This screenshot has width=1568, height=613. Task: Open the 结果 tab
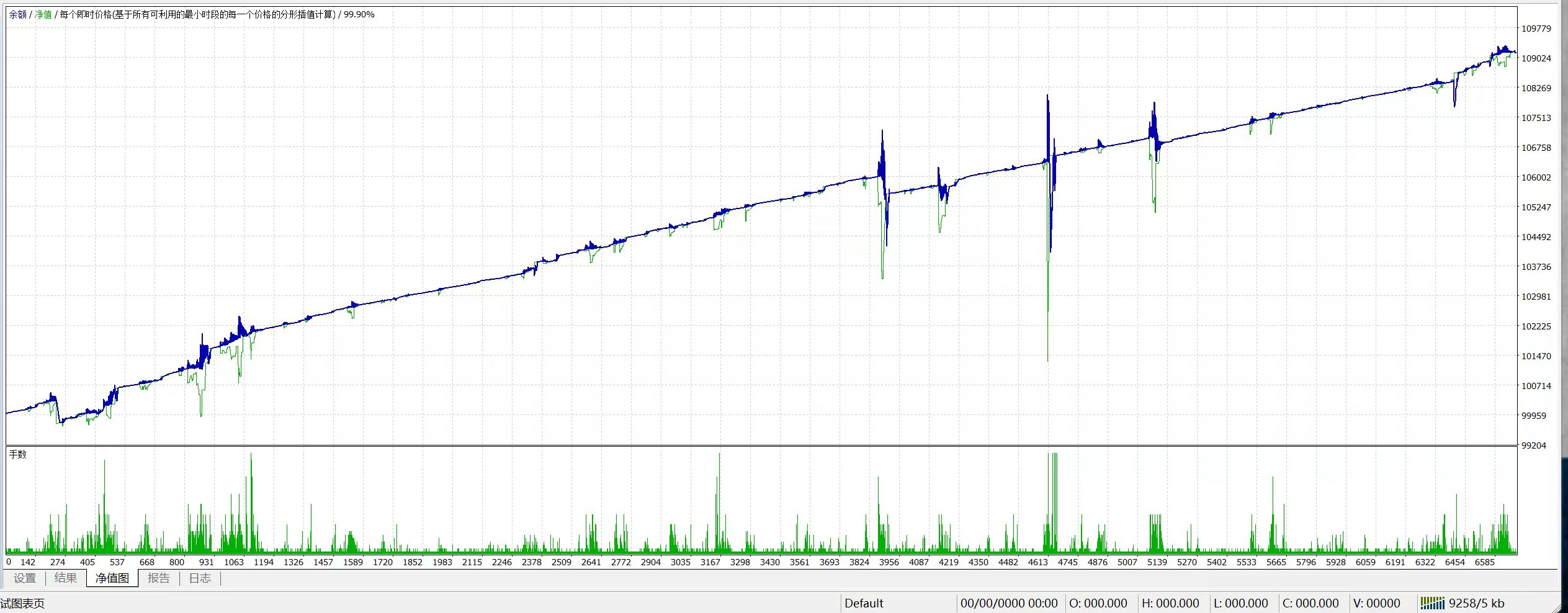click(x=66, y=578)
